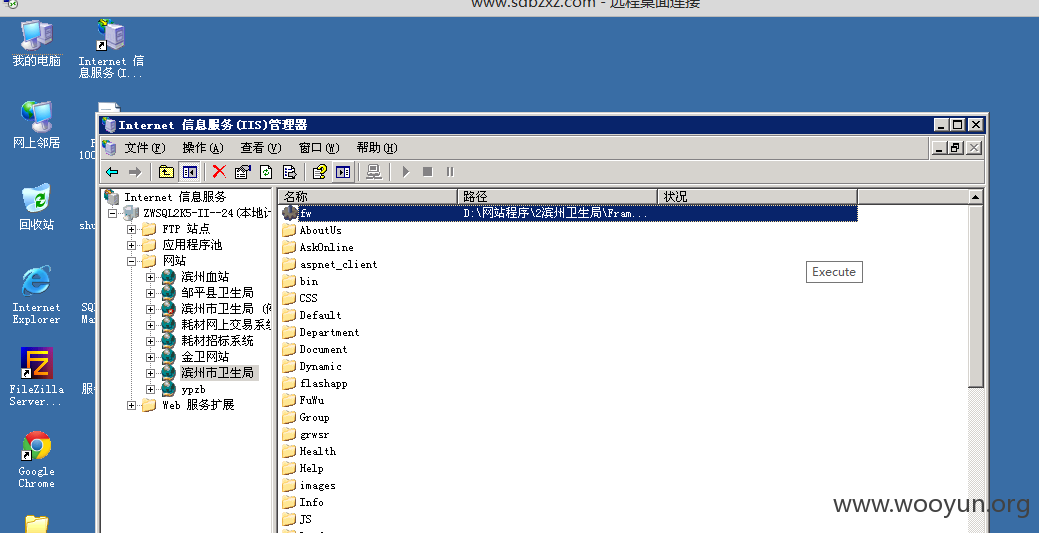
Task: Open 网上邻居 desktop icon
Action: point(36,125)
